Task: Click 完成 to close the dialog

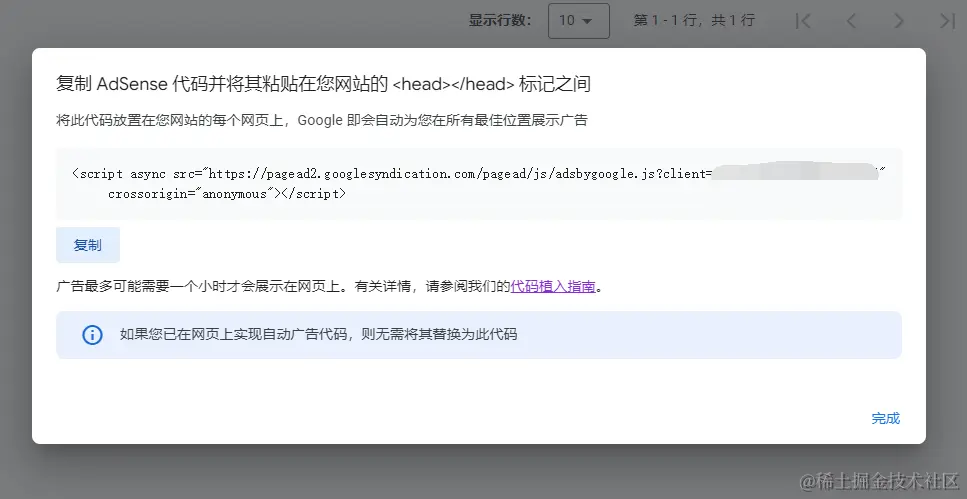Action: click(886, 418)
